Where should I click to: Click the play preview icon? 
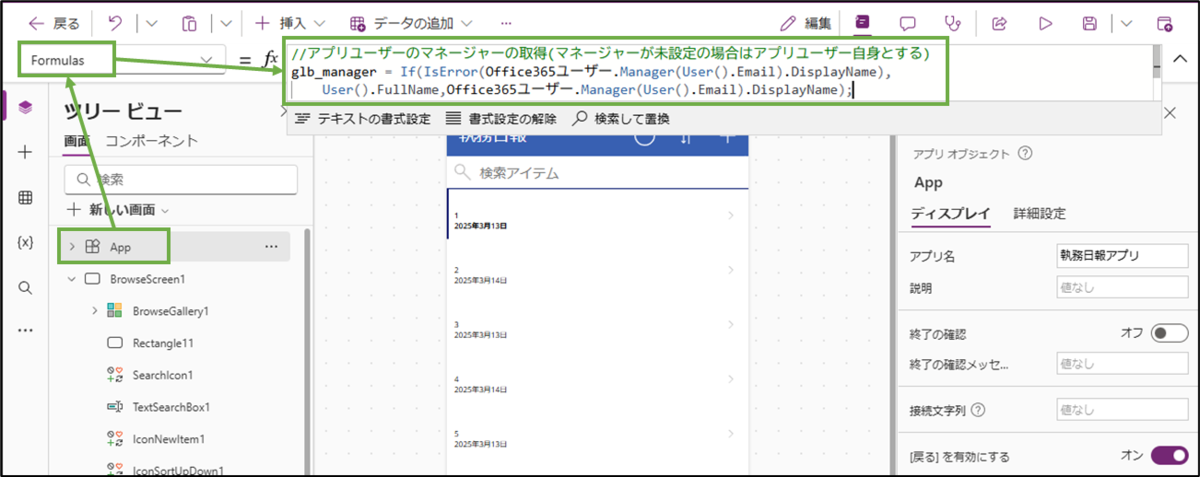click(1045, 22)
